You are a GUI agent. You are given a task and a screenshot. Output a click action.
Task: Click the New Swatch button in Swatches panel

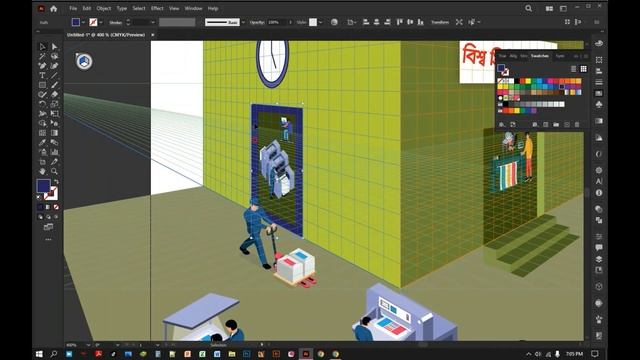tap(567, 124)
